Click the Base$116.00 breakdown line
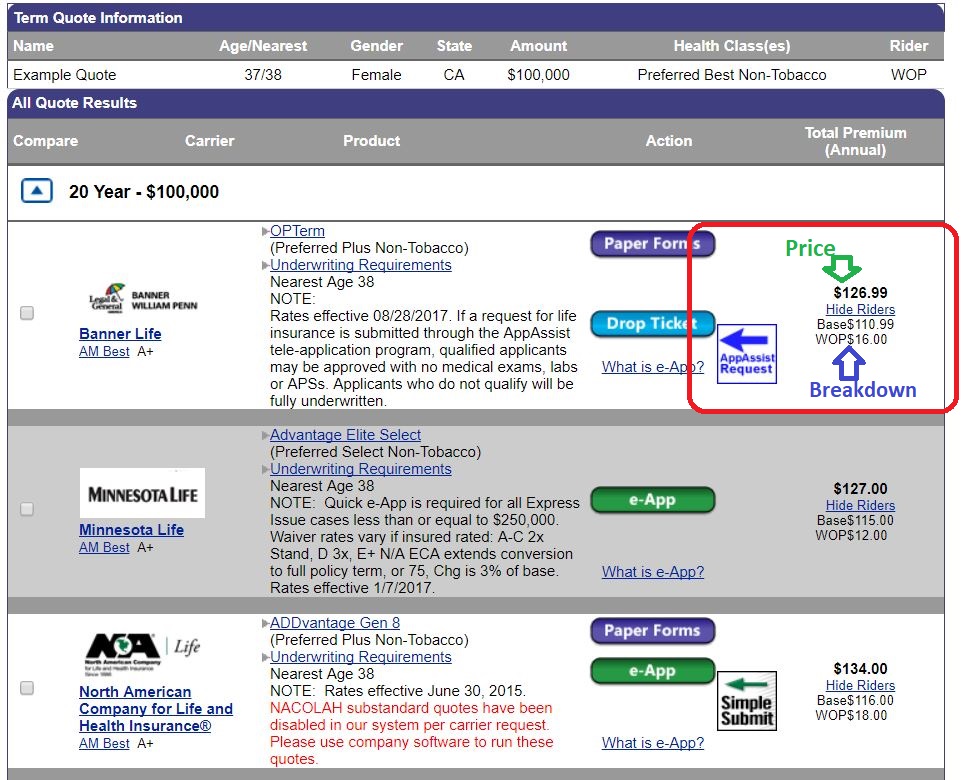This screenshot has height=780, width=963. pos(855,700)
